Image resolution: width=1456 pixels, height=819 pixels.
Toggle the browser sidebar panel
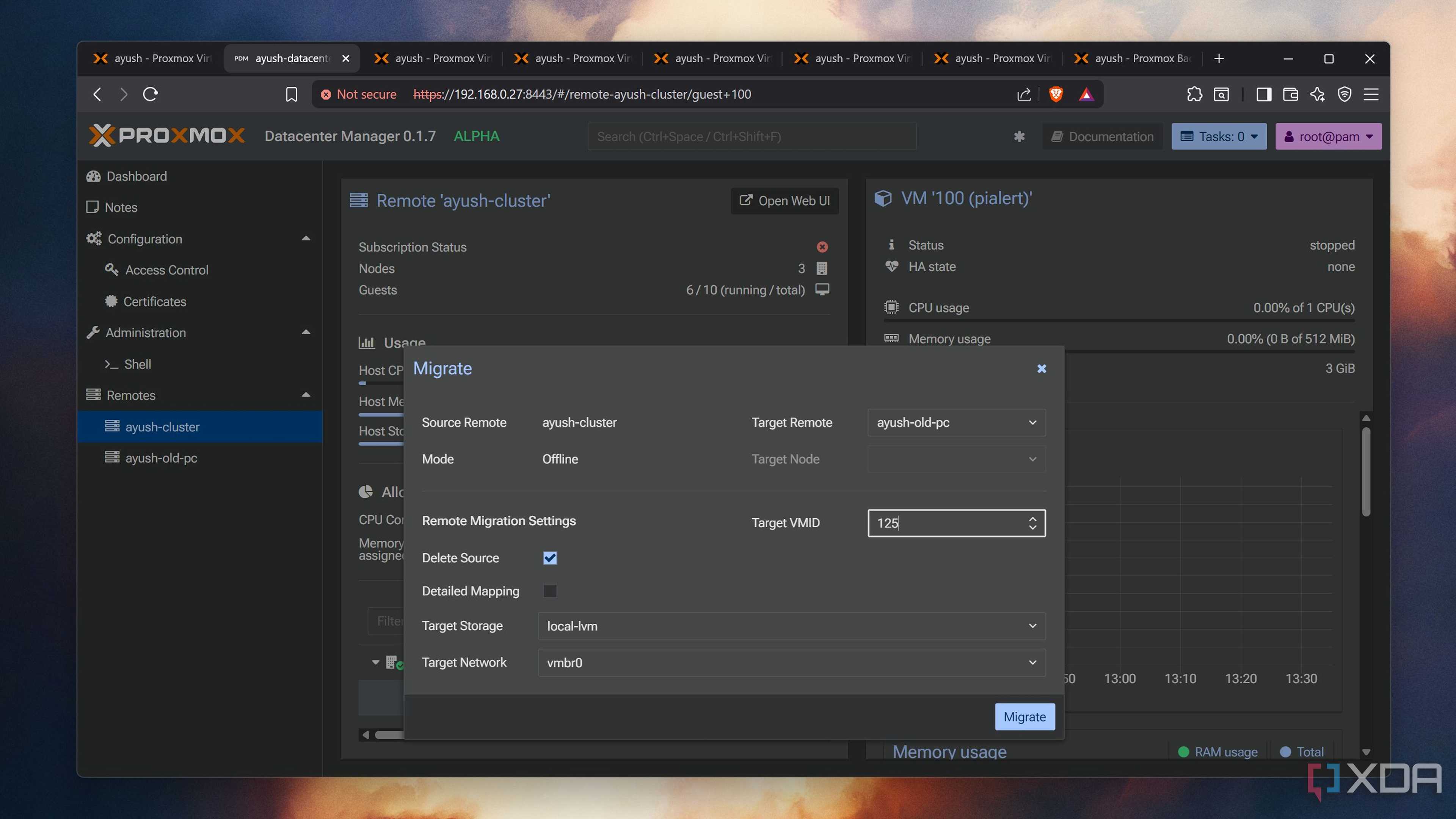pos(1264,94)
